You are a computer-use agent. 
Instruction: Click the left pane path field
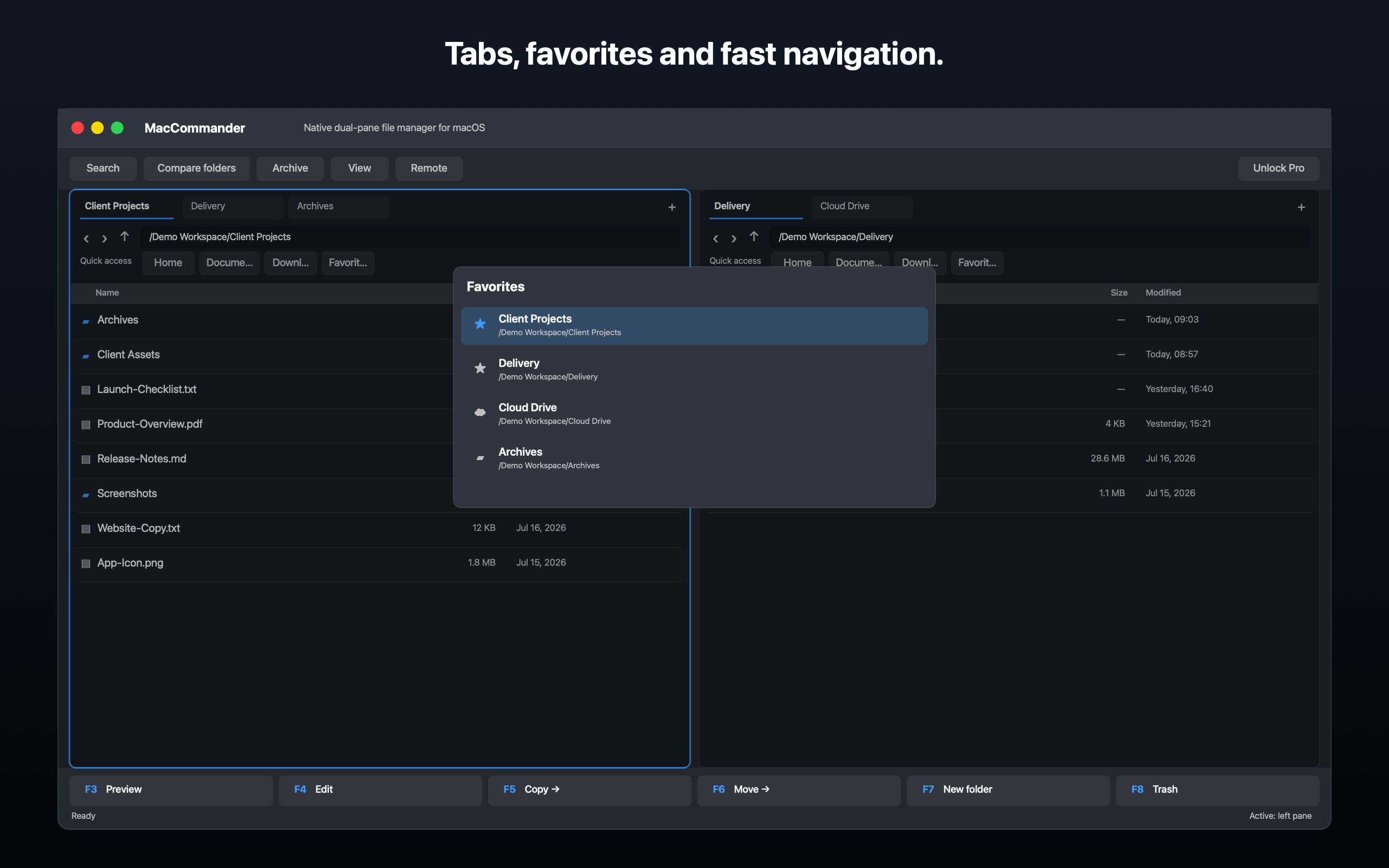[410, 237]
